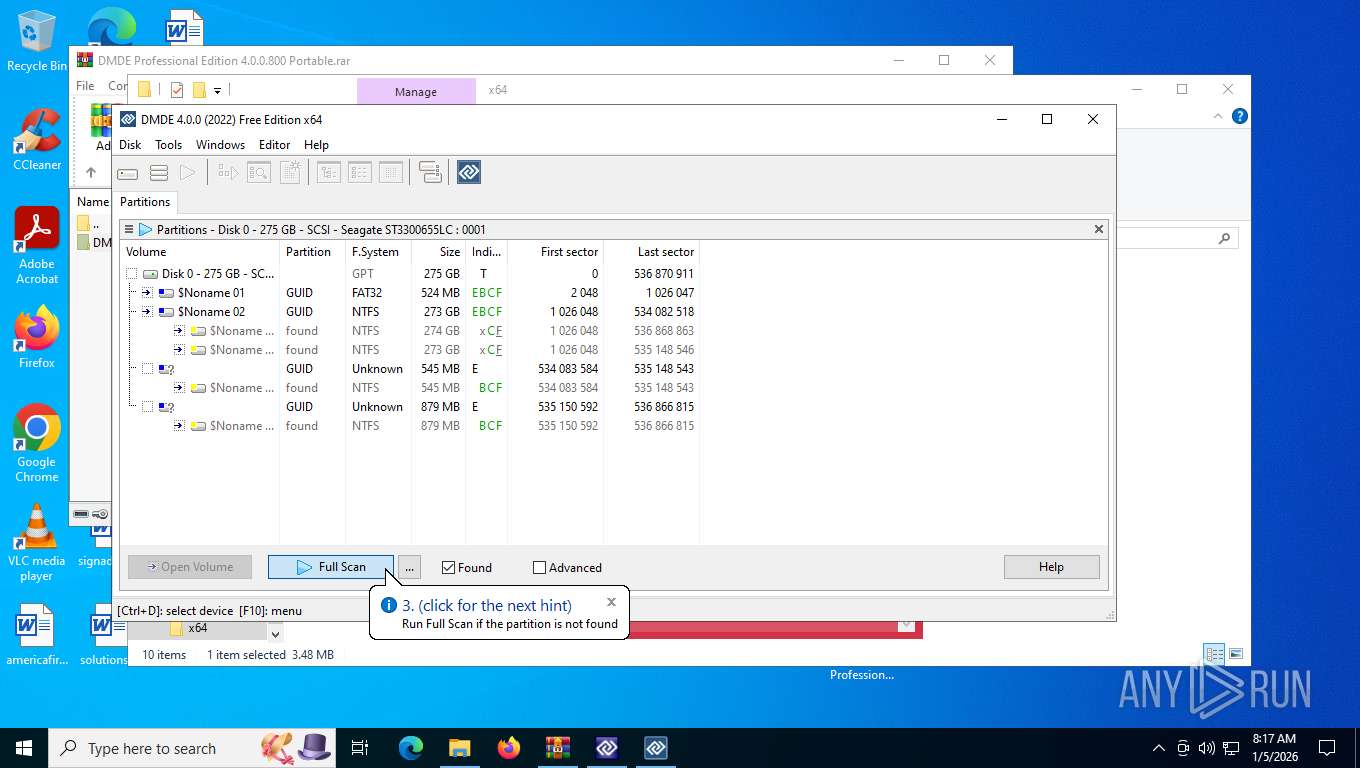
Task: Click the Windows Start button
Action: 24,748
